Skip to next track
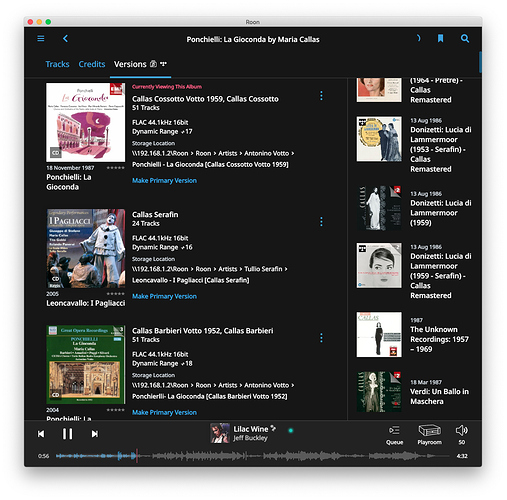The image size is (507, 500). click(x=95, y=434)
